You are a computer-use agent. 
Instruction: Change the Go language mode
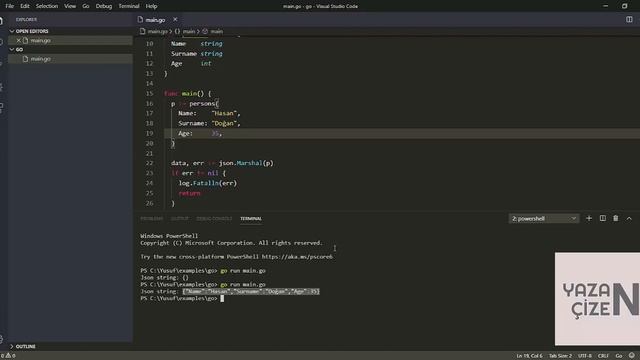pyautogui.click(x=619, y=356)
